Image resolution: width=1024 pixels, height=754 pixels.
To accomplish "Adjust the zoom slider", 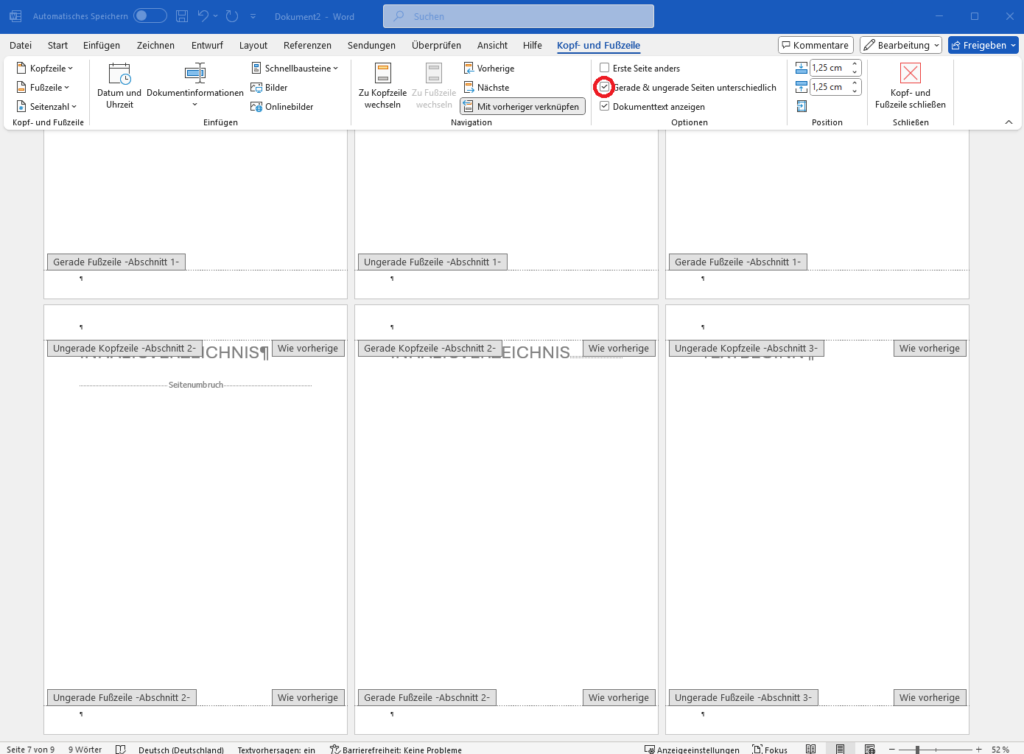I will coord(918,749).
